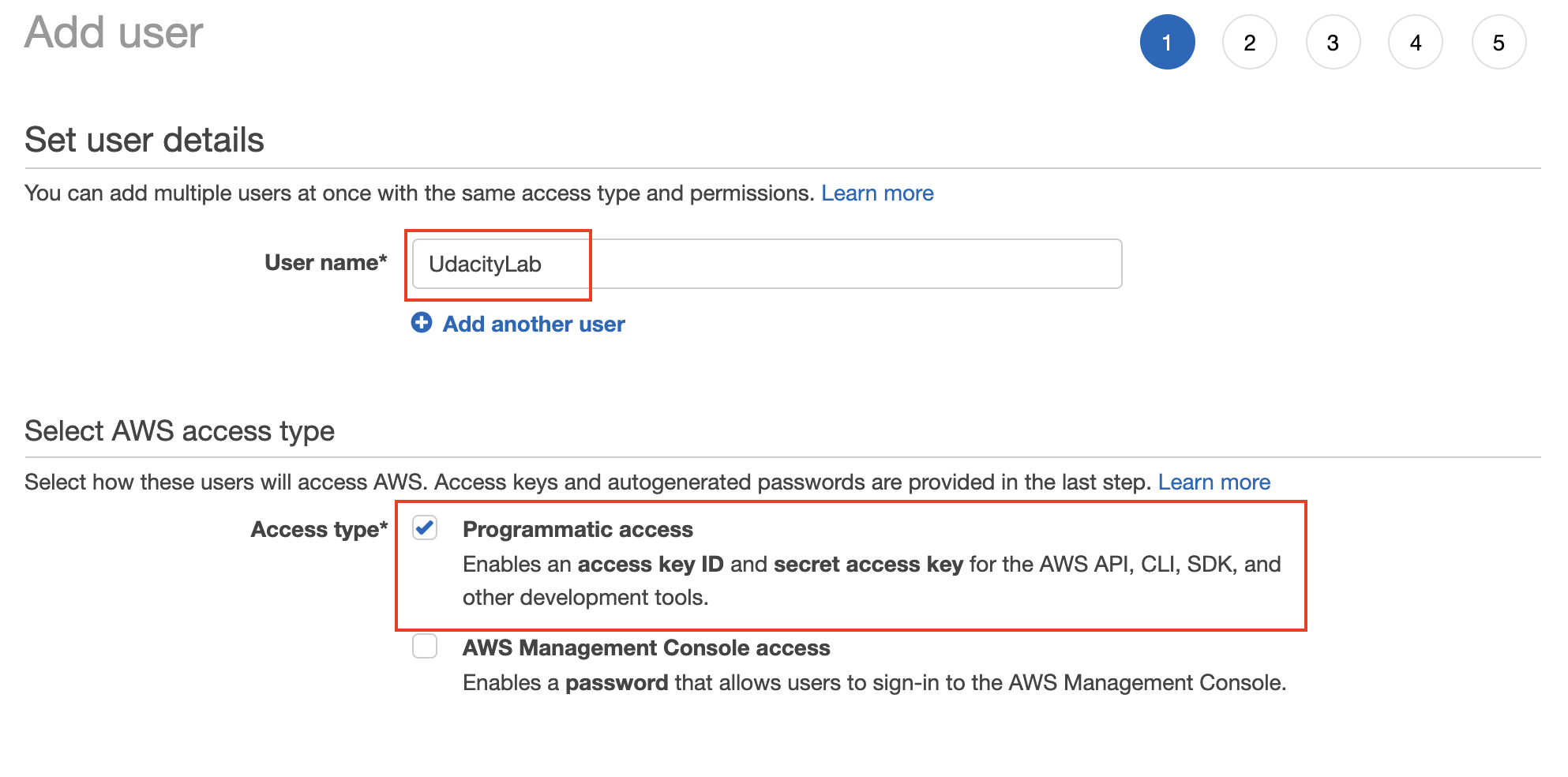Enable the AWS Management Console access checkbox
The height and width of the screenshot is (777, 1568).
425,646
